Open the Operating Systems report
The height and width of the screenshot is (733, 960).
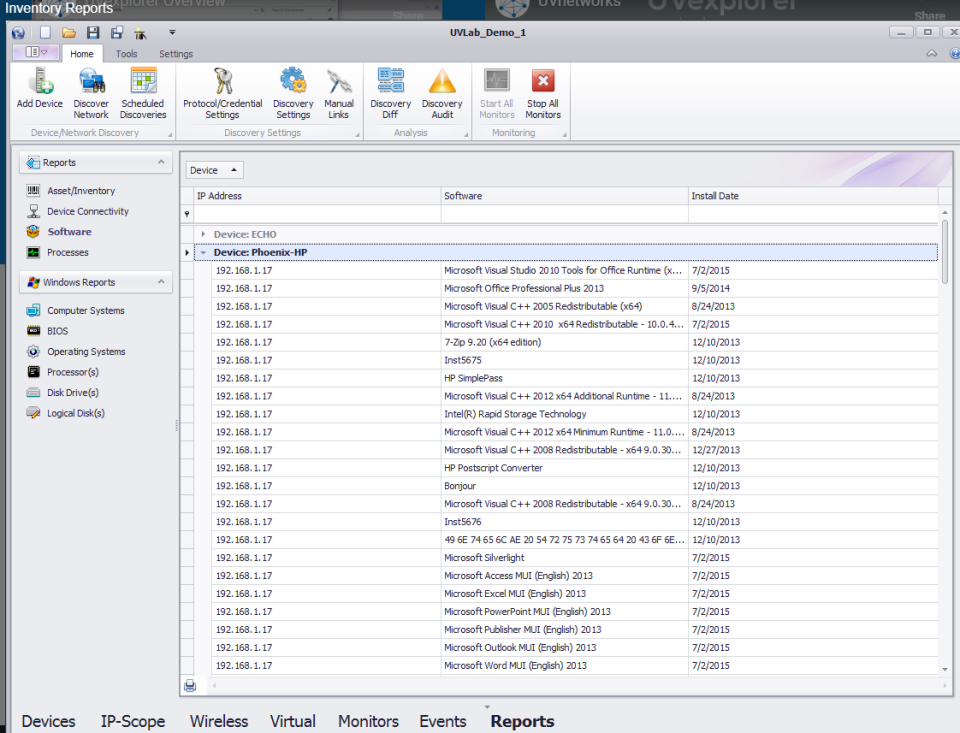pos(86,352)
